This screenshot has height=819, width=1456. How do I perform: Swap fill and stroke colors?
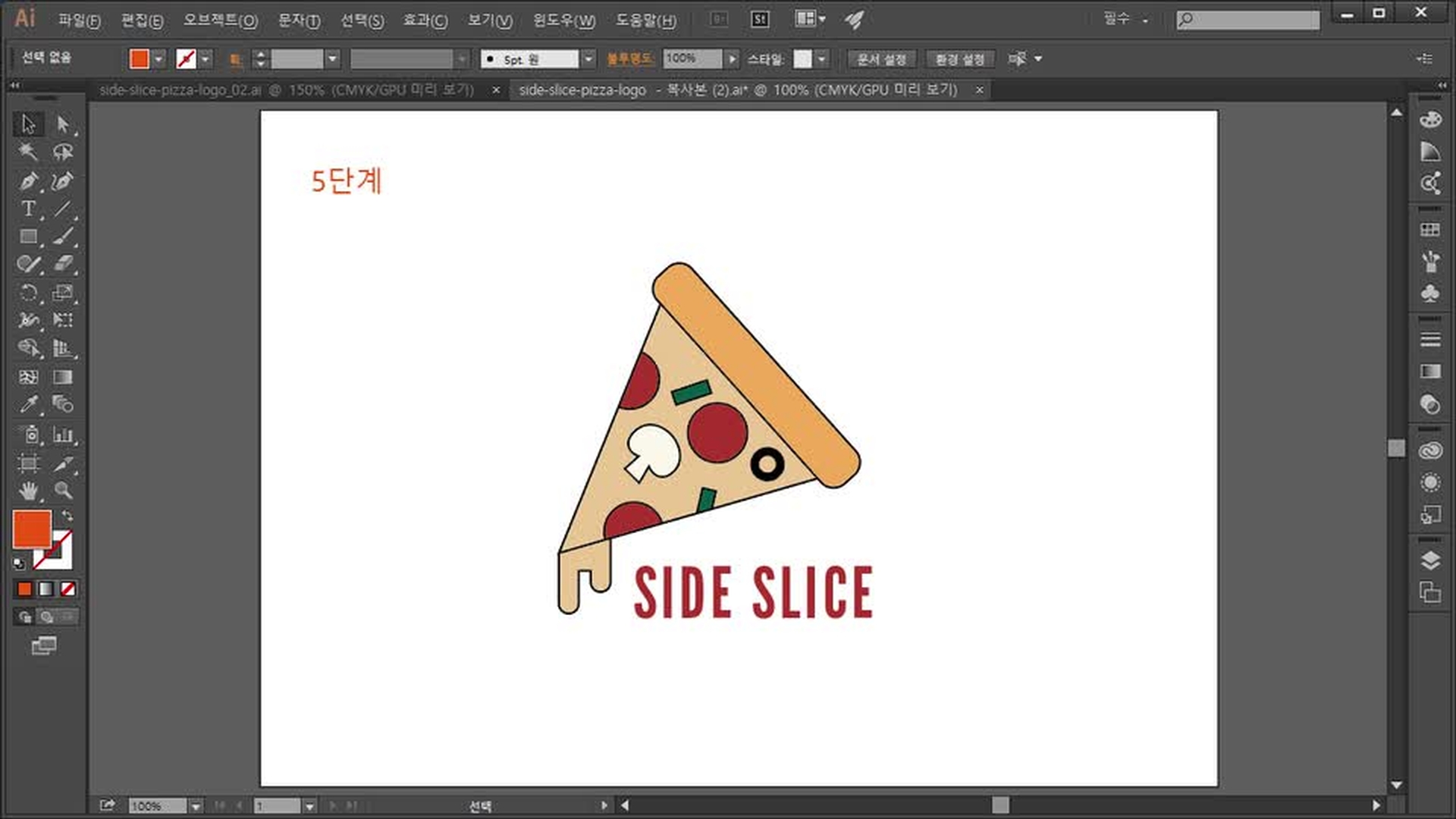(67, 516)
